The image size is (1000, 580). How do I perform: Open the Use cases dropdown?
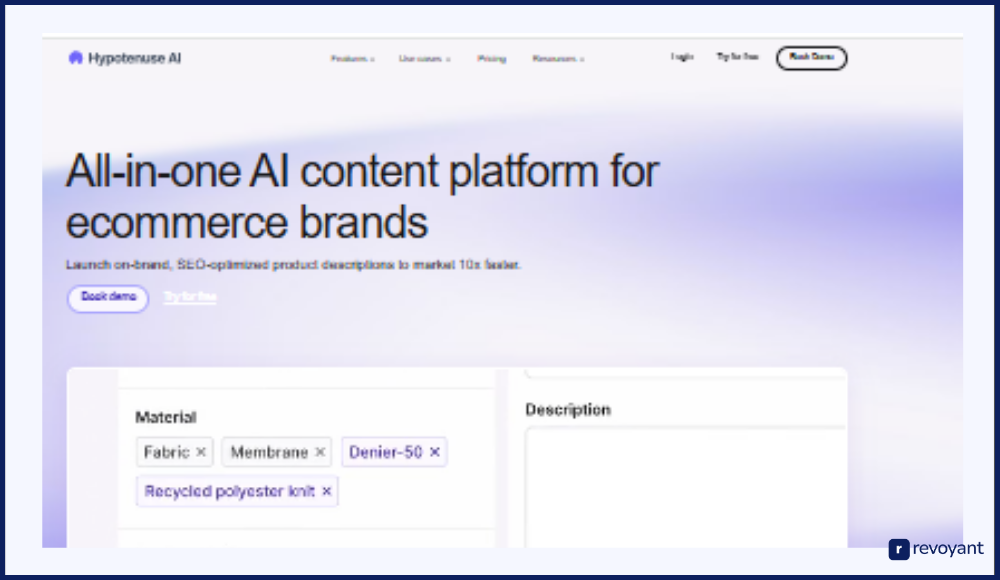point(424,59)
